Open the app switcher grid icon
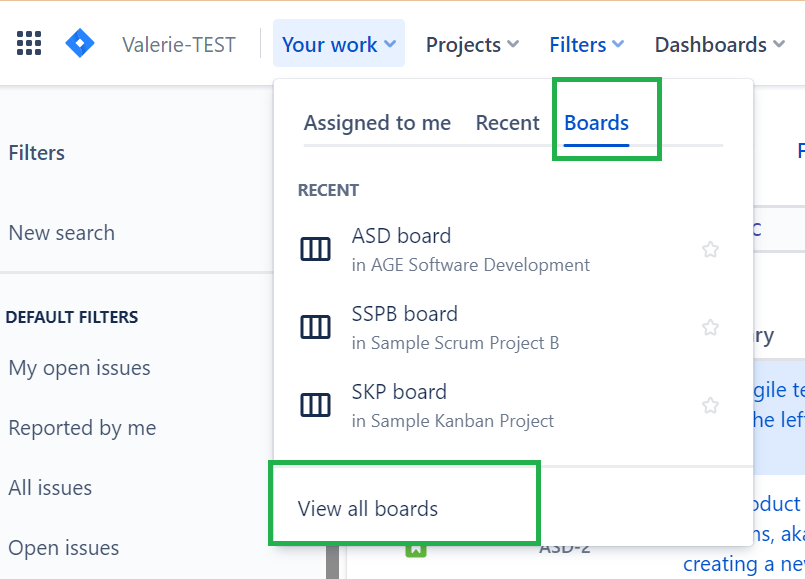Image resolution: width=805 pixels, height=579 pixels. coord(29,44)
